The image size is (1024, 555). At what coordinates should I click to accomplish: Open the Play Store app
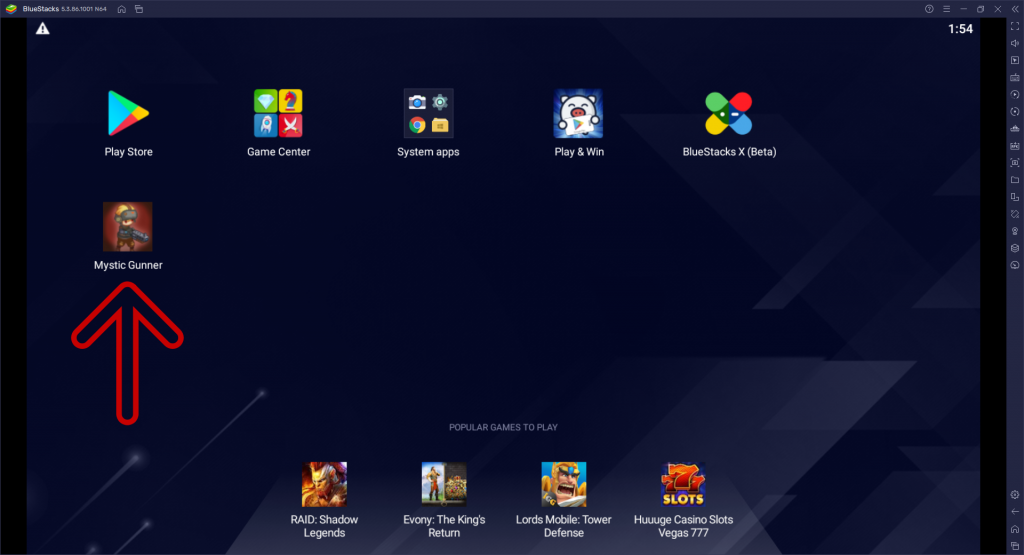(128, 114)
